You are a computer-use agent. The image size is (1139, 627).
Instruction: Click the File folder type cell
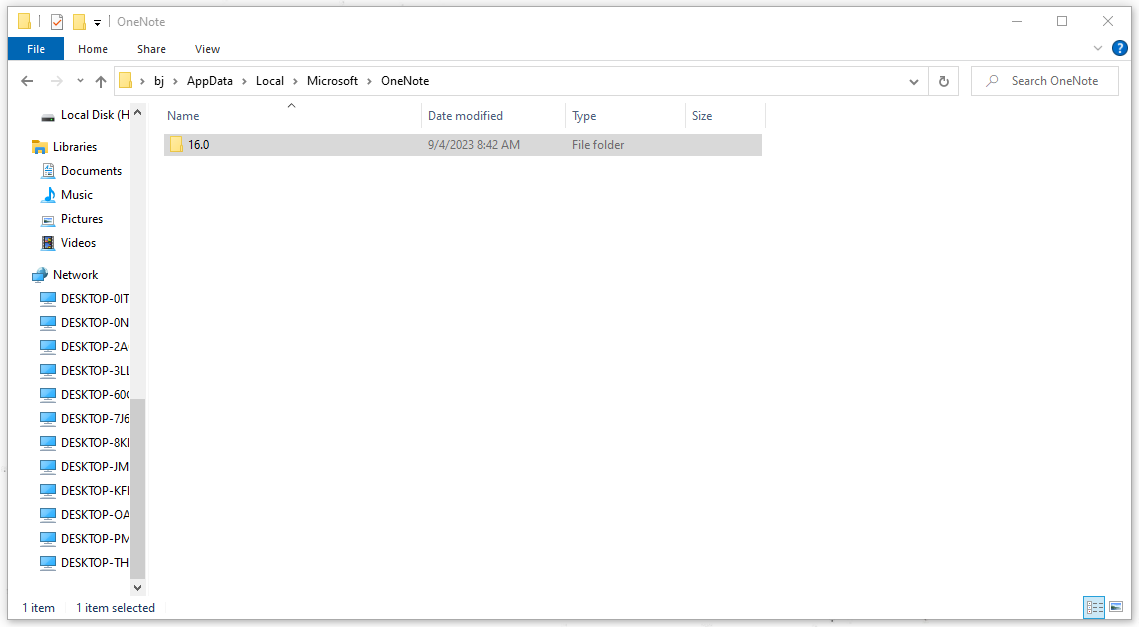[x=598, y=145]
